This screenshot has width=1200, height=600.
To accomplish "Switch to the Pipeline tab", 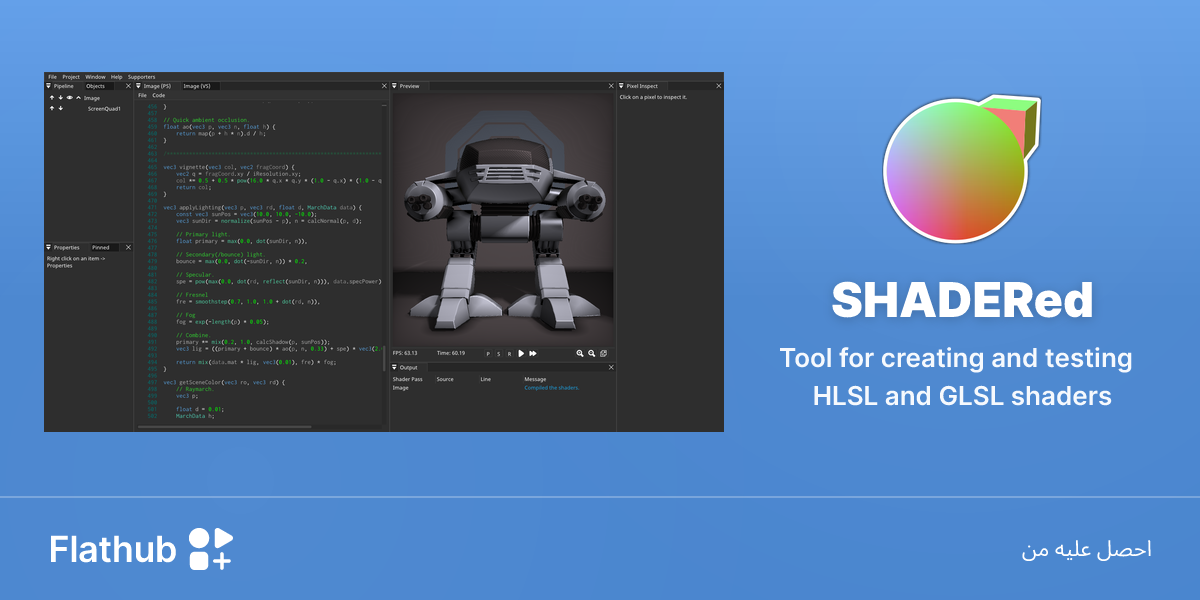I will click(x=64, y=86).
